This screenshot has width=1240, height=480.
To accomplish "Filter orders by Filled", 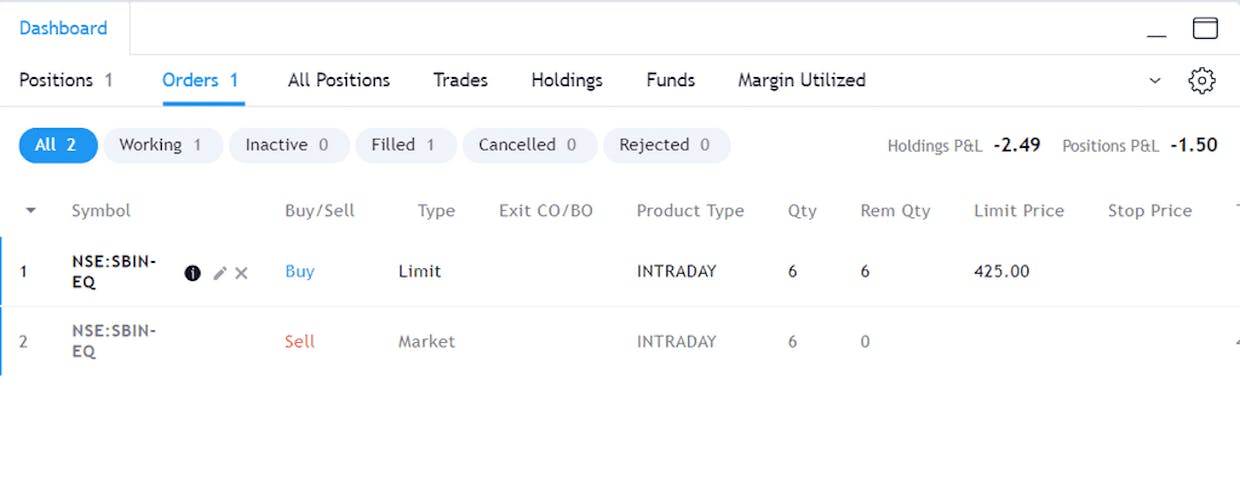I will click(x=405, y=145).
